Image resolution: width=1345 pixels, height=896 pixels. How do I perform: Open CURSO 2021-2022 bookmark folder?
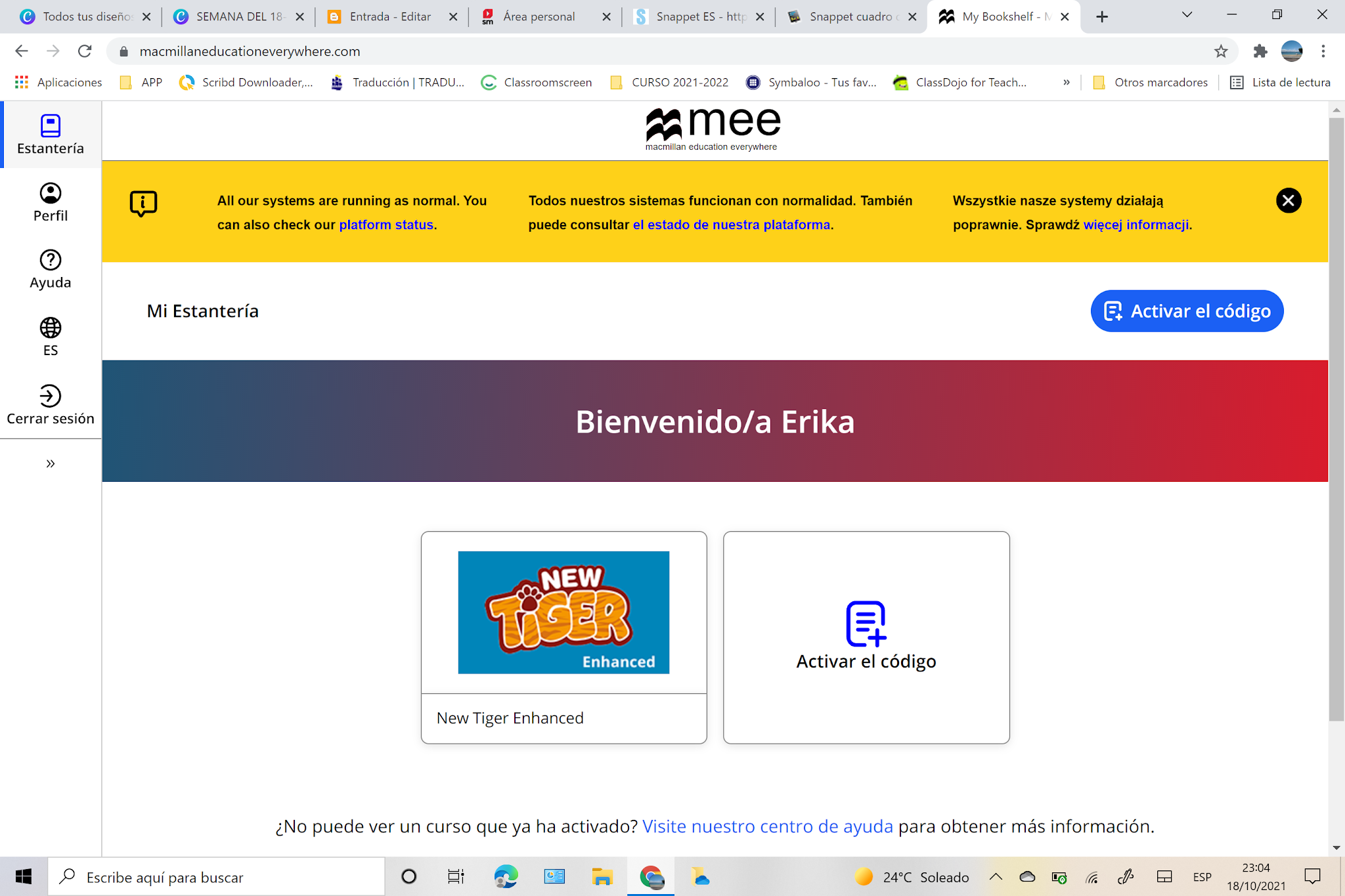pos(670,82)
